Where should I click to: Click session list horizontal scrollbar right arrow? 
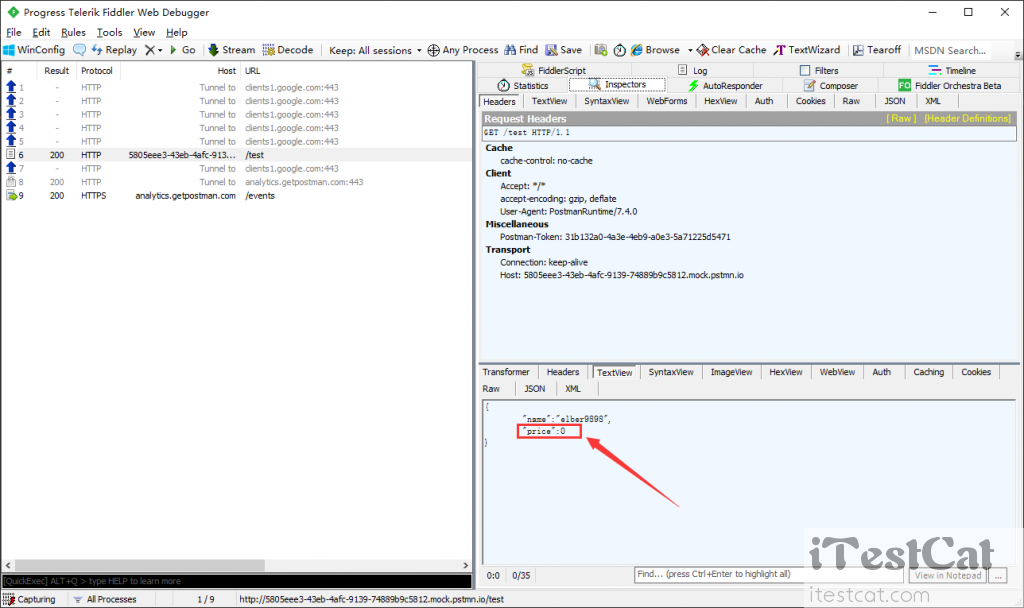[466, 566]
